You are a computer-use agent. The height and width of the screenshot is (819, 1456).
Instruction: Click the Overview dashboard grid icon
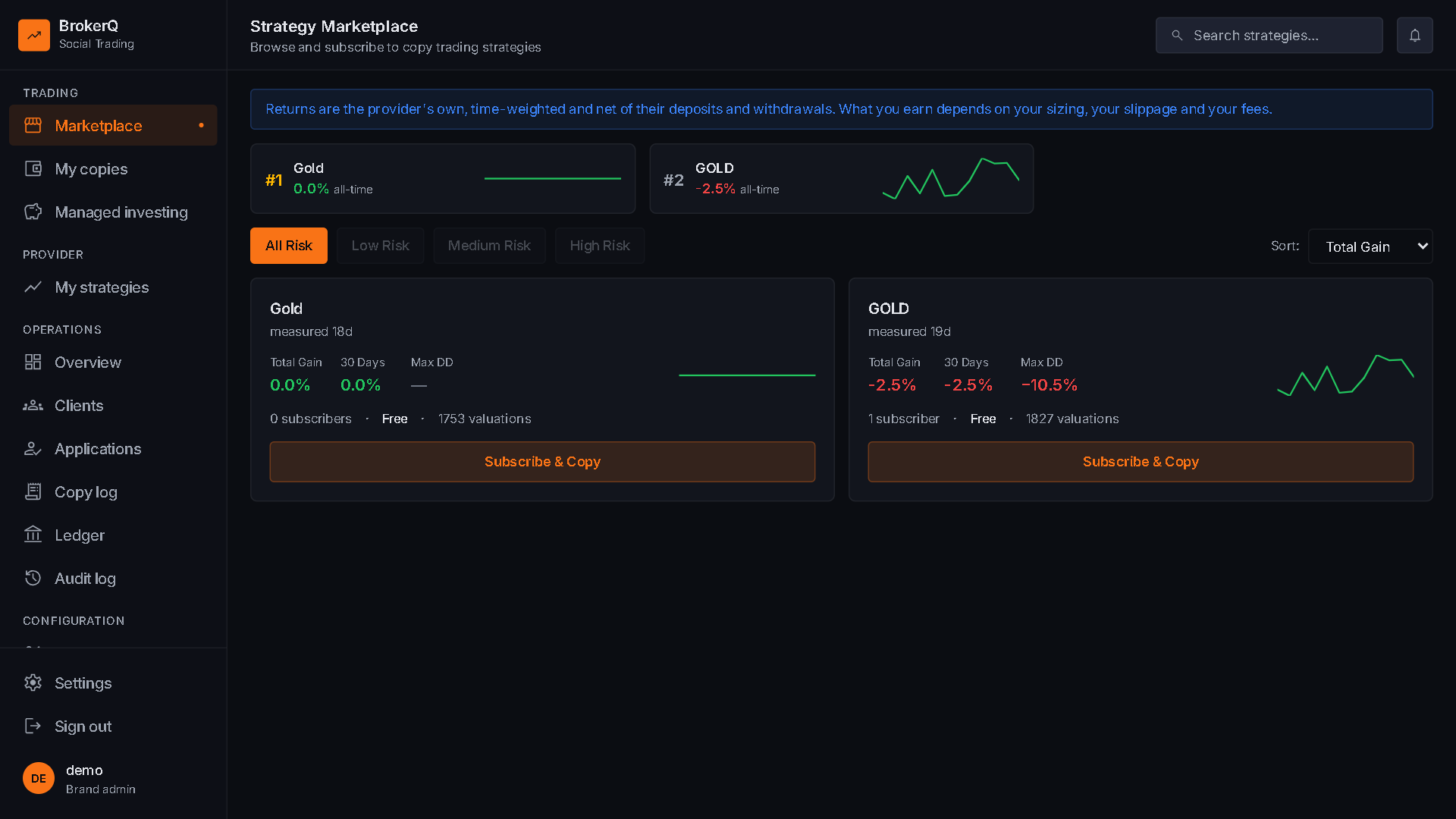(33, 362)
